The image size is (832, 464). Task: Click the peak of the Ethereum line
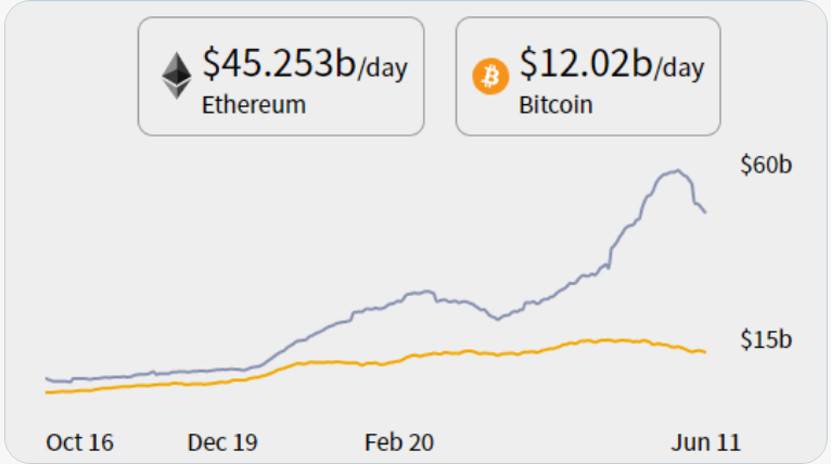click(677, 171)
